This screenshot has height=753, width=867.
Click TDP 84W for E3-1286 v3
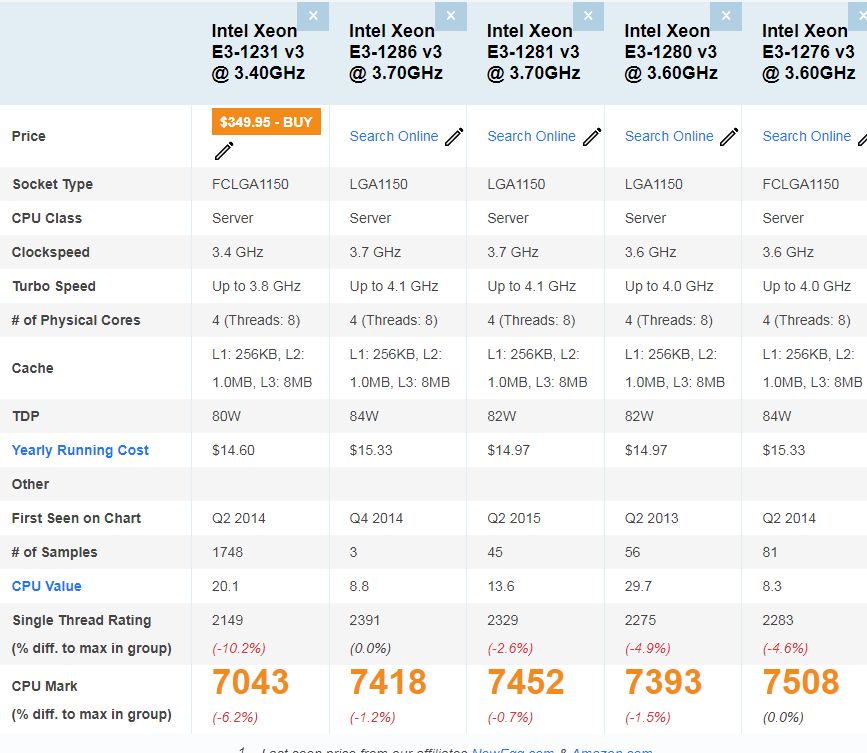(364, 416)
